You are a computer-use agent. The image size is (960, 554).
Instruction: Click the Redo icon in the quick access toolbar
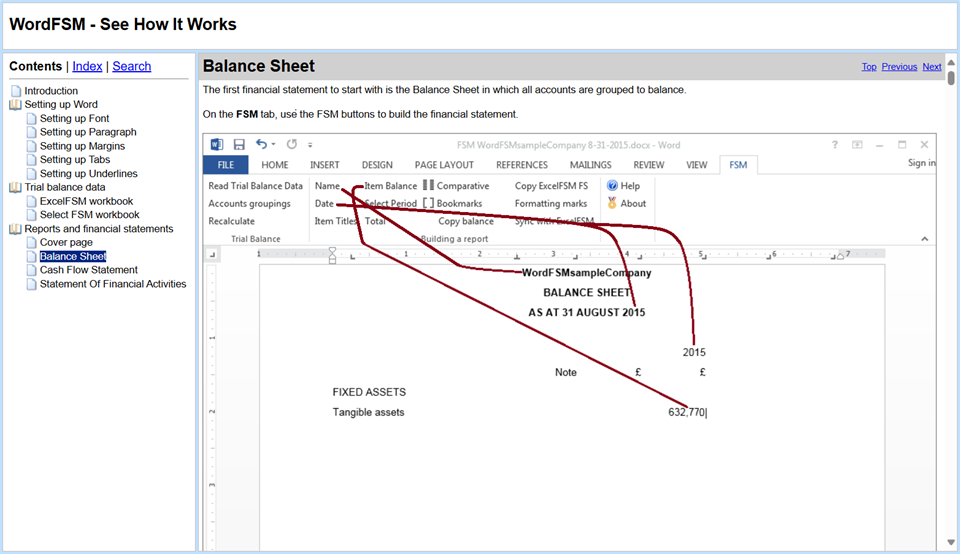292,144
